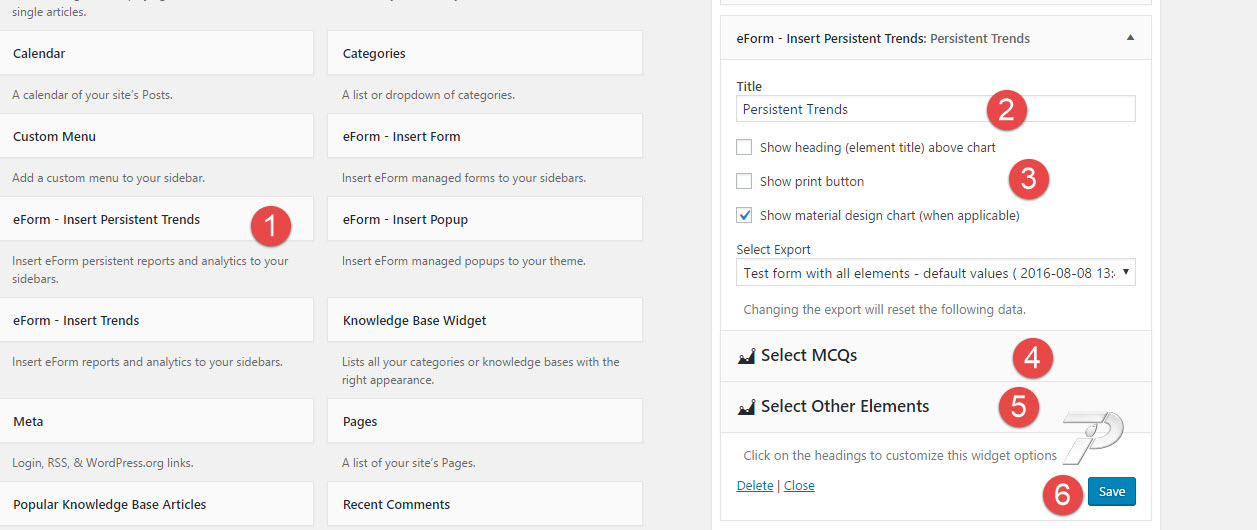Click the red number 6 marker
The width and height of the screenshot is (1257, 530).
pos(1063,494)
